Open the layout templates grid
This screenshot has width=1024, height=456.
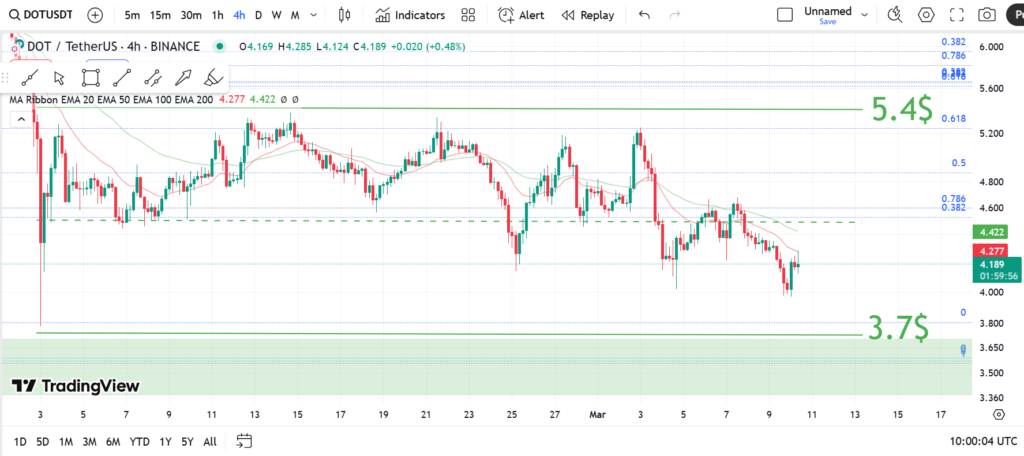pyautogui.click(x=468, y=15)
